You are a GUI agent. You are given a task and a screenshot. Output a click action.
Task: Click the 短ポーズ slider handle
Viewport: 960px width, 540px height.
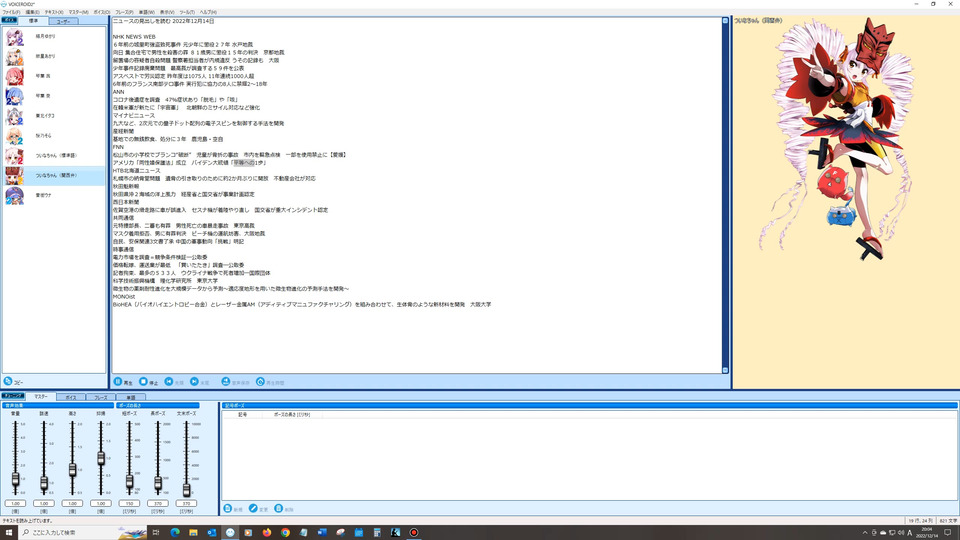coord(129,482)
